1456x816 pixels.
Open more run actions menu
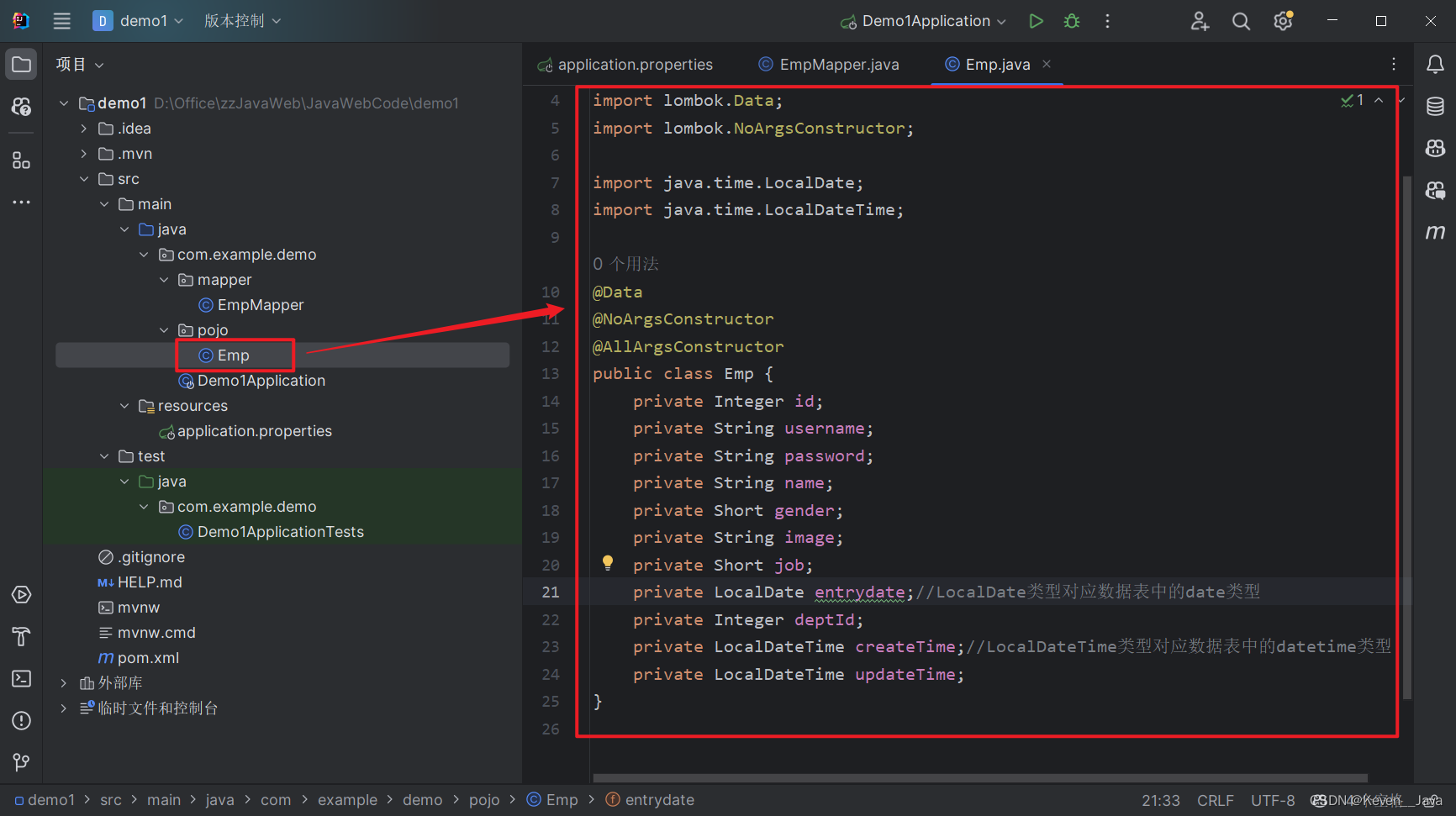(1107, 21)
